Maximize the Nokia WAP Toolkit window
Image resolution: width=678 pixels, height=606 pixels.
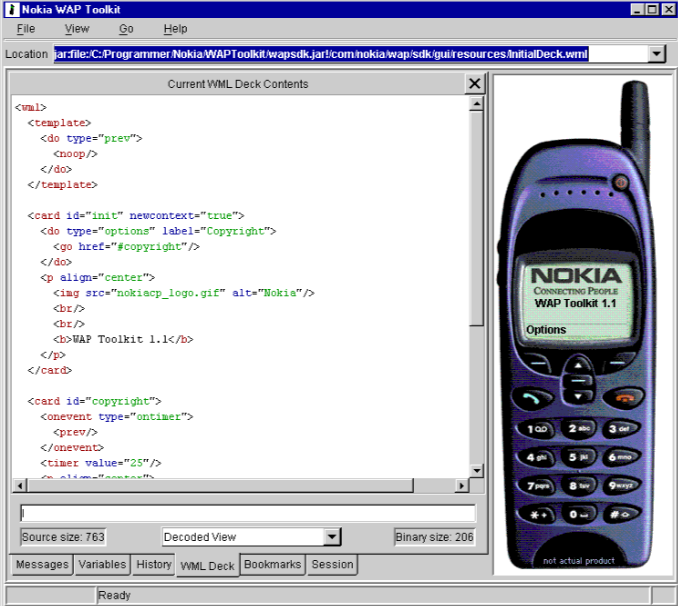(x=652, y=9)
